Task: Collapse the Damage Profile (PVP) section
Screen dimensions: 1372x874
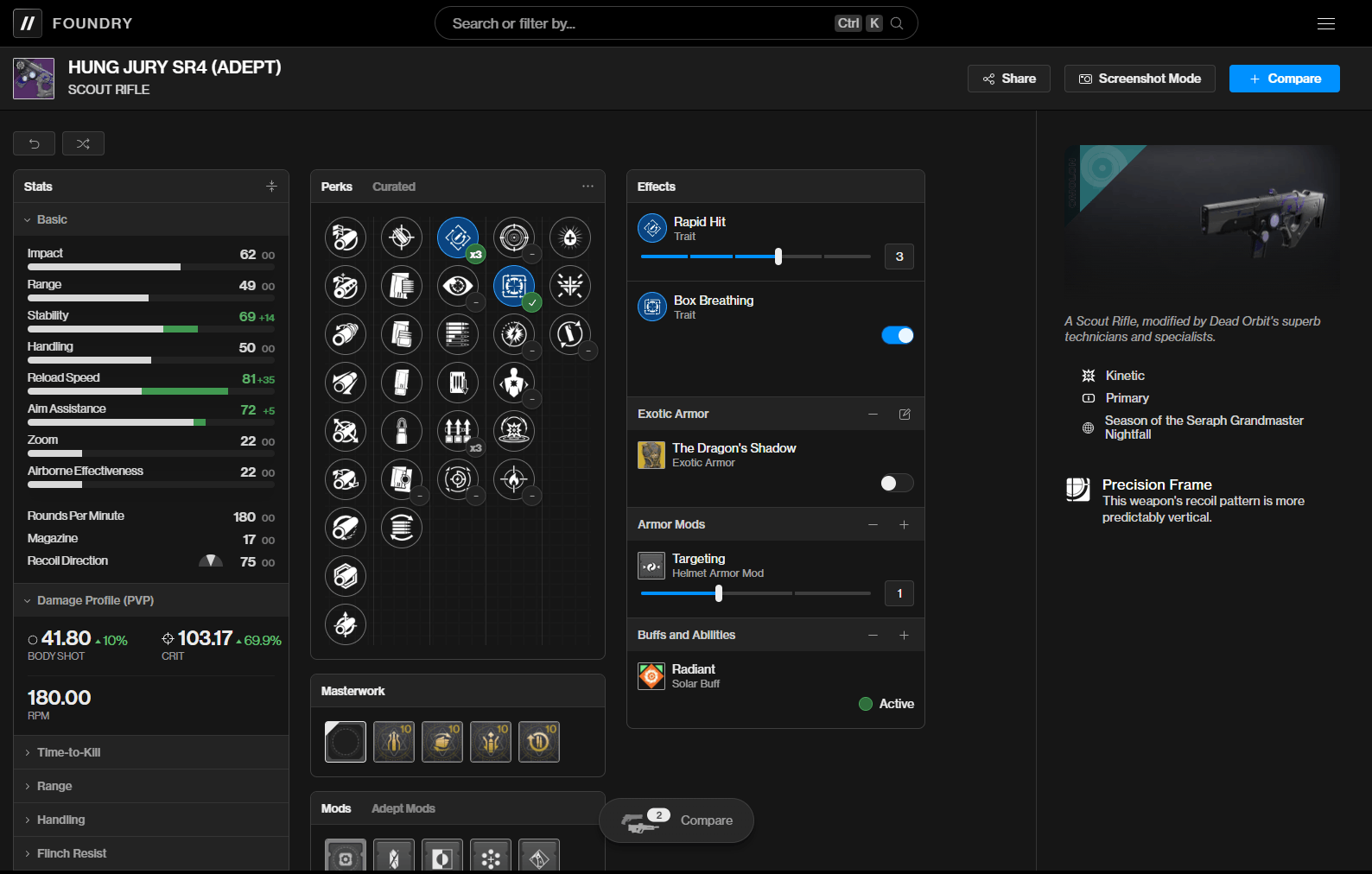Action: pyautogui.click(x=95, y=600)
